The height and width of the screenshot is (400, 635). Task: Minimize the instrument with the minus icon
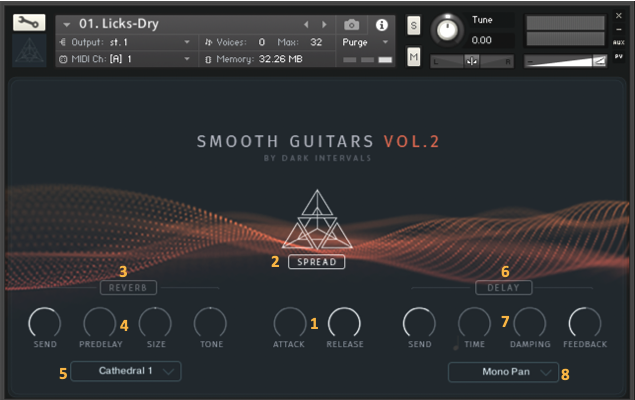tap(618, 30)
